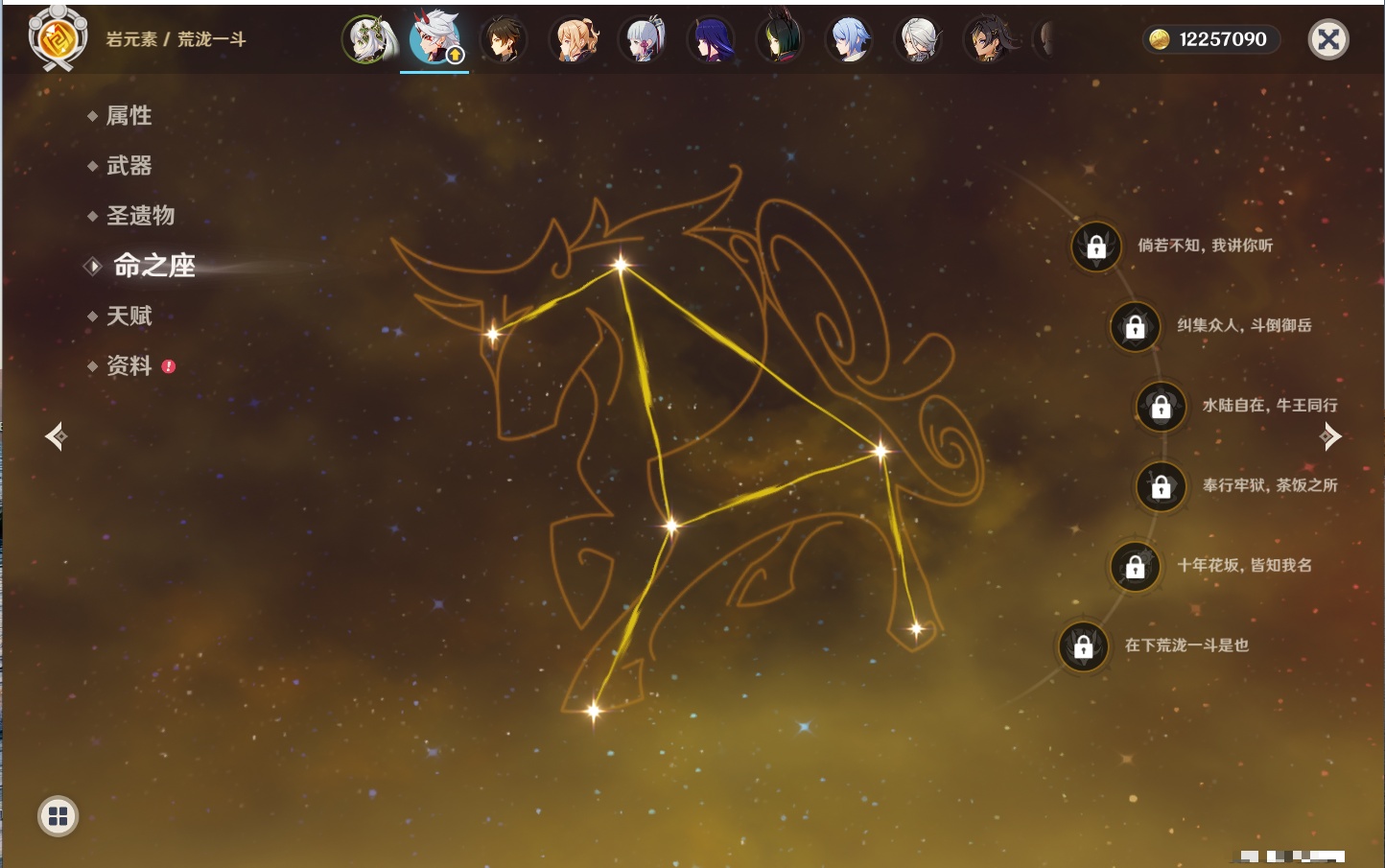Viewport: 1385px width, 868px height.
Task: Go to next character with right arrow
Action: [1330, 436]
